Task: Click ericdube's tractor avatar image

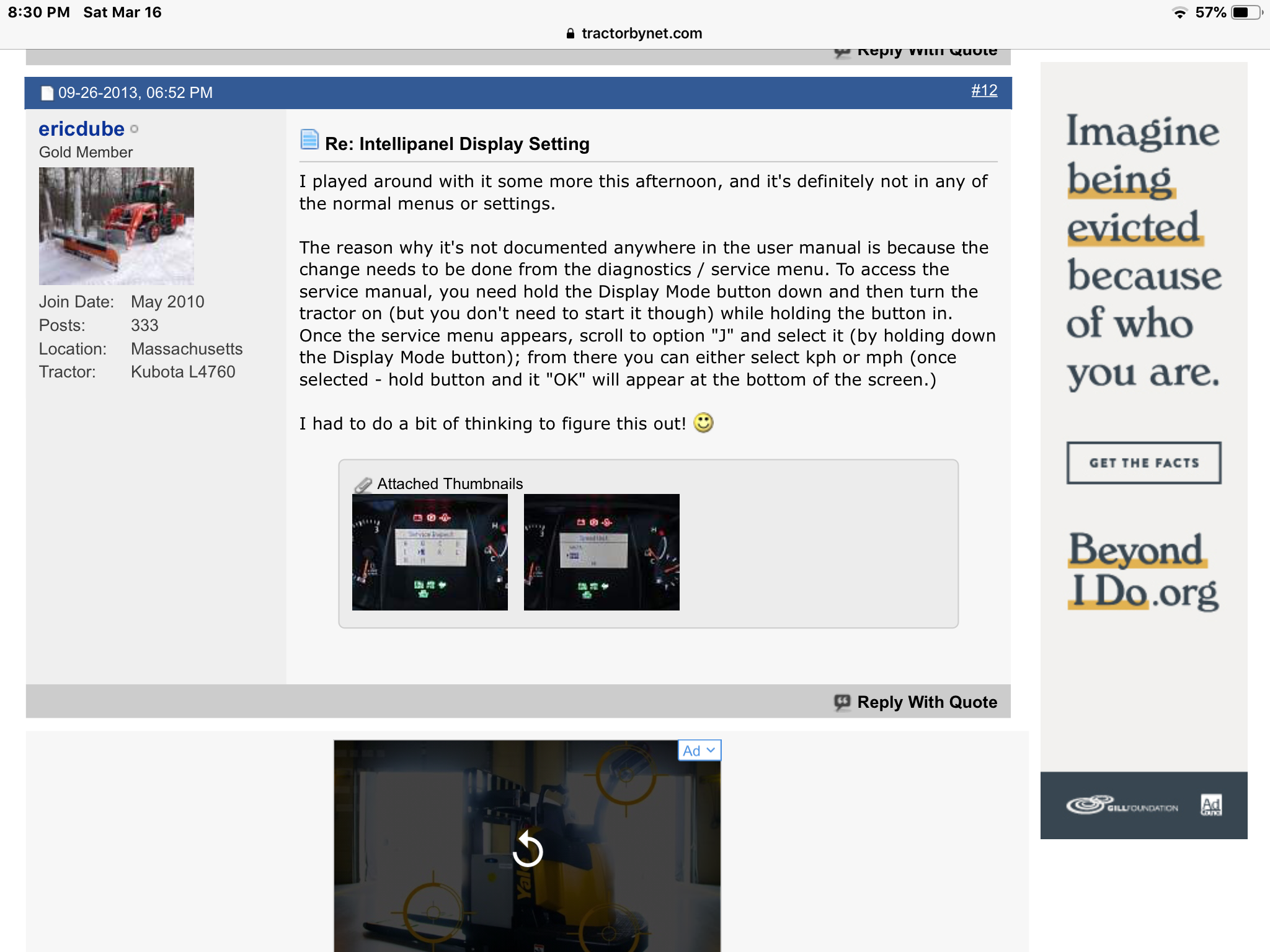Action: pyautogui.click(x=117, y=226)
